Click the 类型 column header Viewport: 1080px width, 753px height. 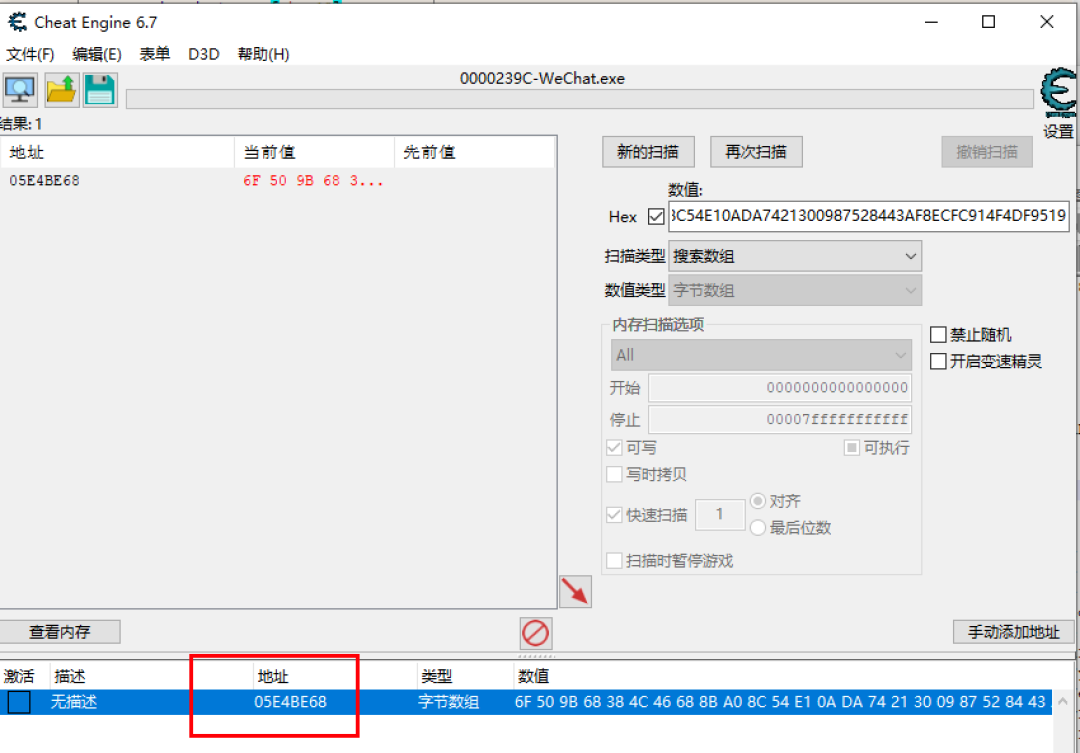coord(437,677)
